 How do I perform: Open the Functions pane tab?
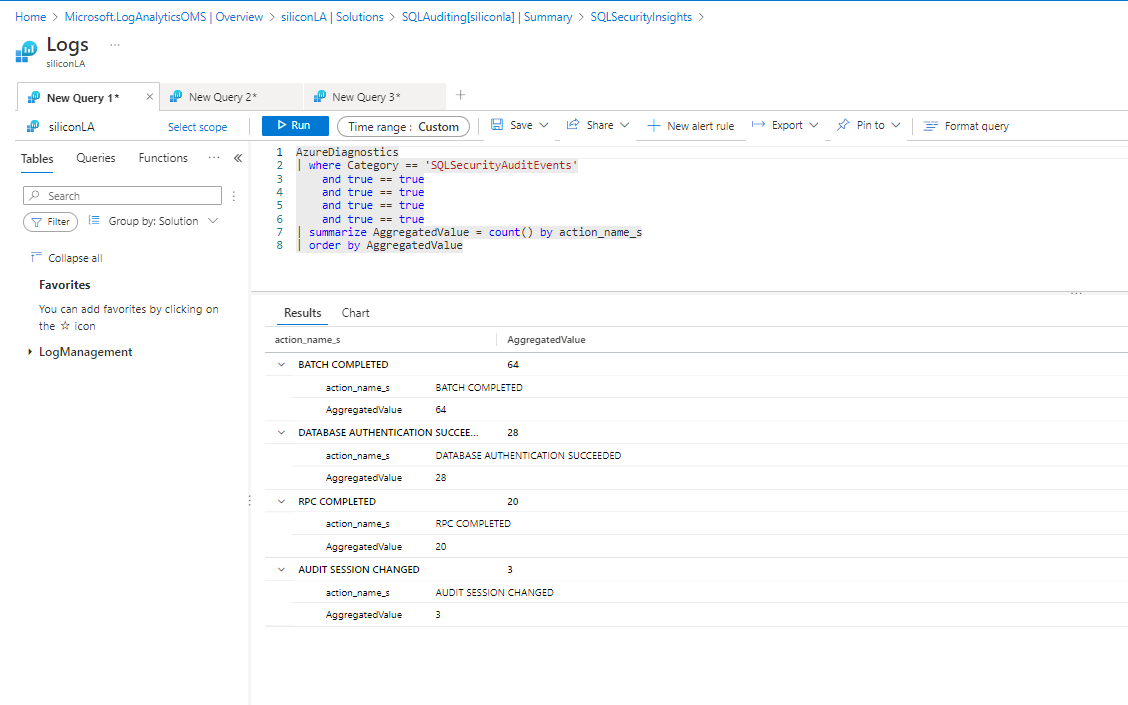coord(163,158)
